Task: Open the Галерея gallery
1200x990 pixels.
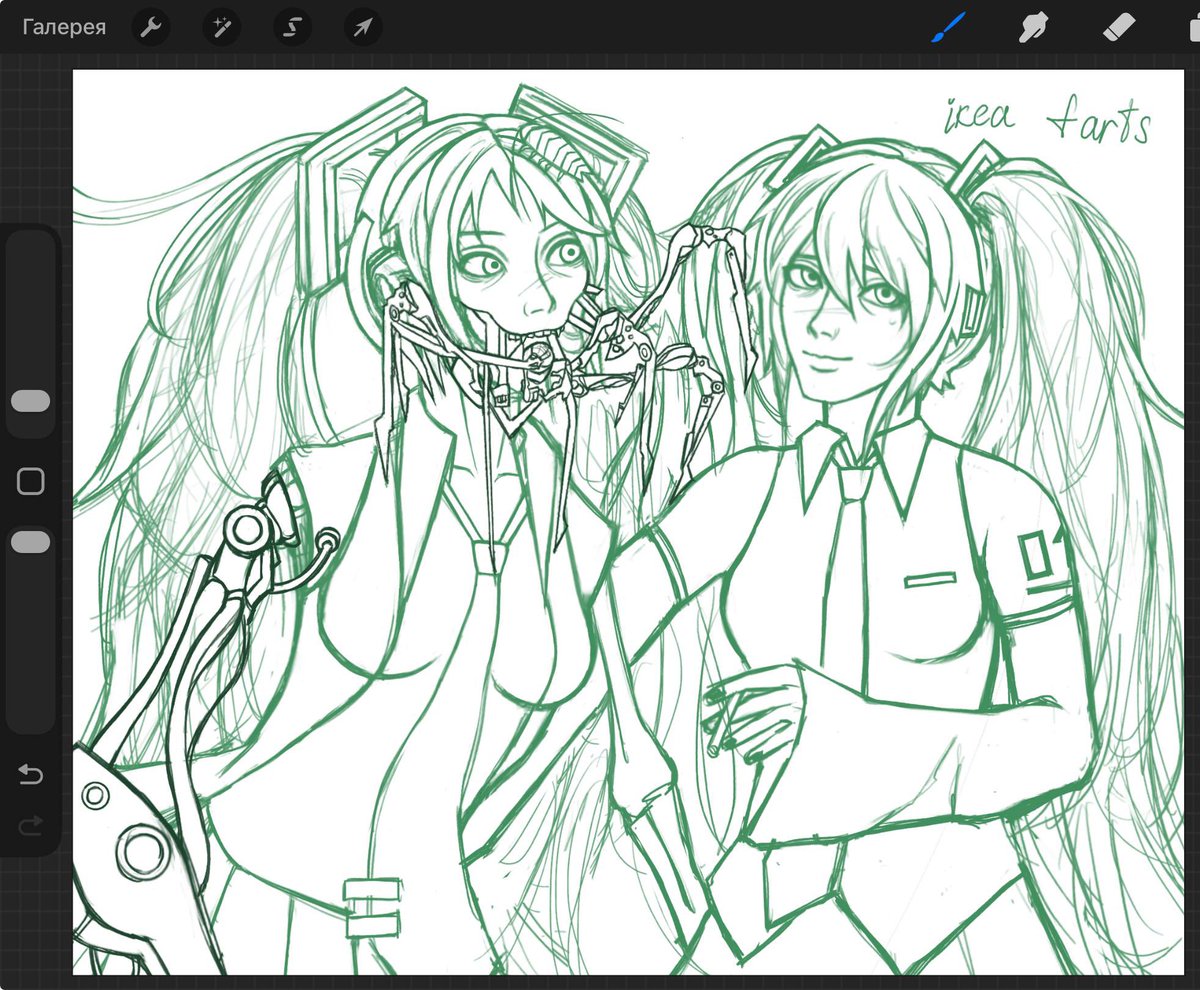Action: [64, 27]
